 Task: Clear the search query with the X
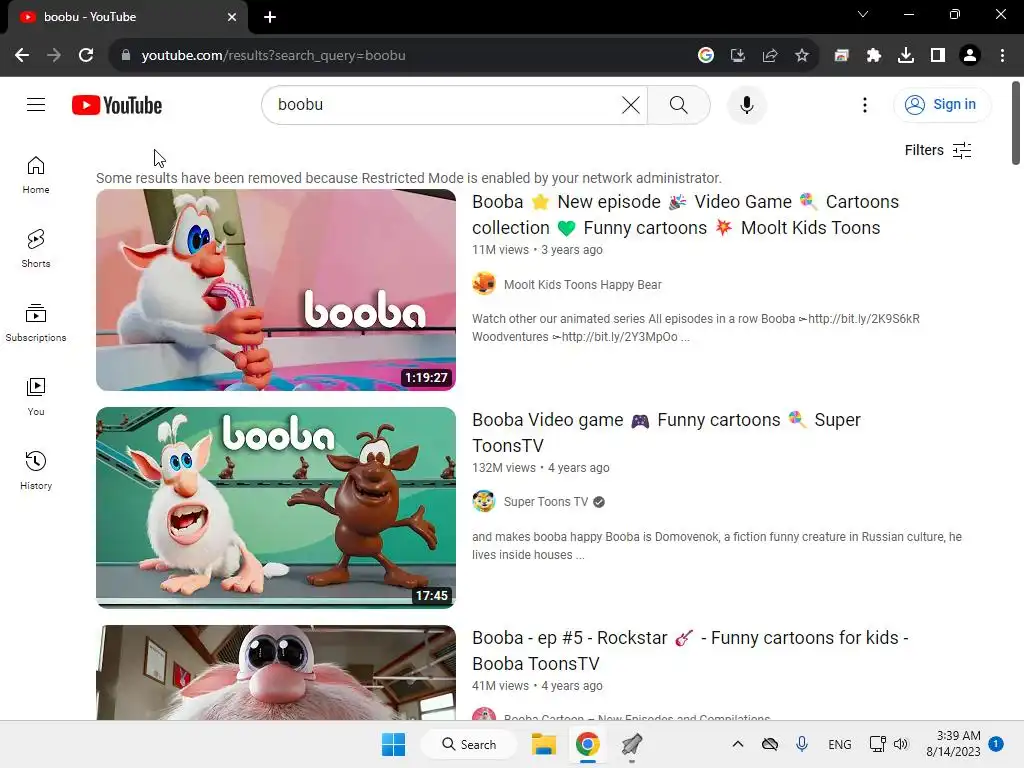tap(630, 104)
